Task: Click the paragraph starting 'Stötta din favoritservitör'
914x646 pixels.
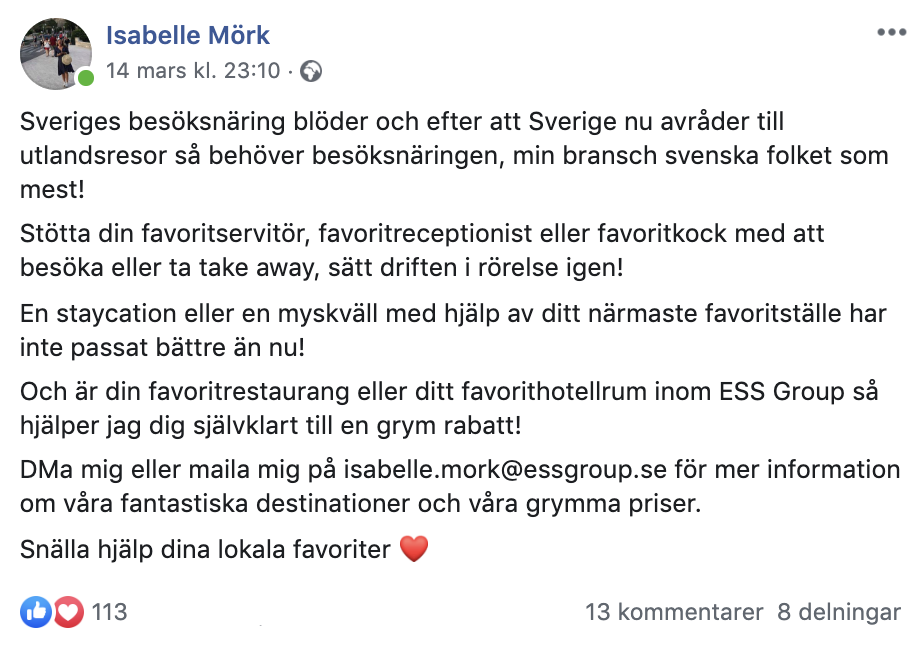Action: tap(422, 251)
